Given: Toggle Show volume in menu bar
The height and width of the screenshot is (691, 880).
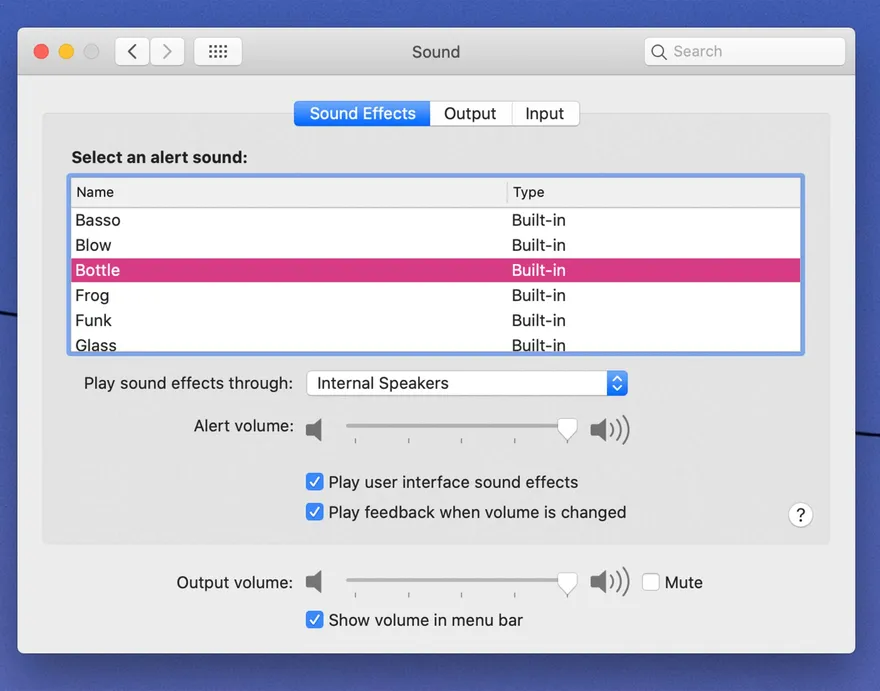Looking at the screenshot, I should (x=315, y=620).
